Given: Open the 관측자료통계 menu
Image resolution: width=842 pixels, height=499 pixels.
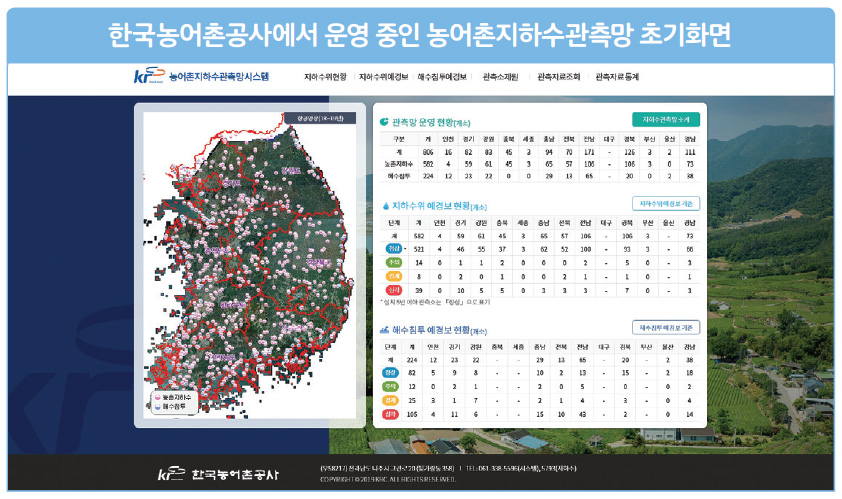Looking at the screenshot, I should 617,77.
